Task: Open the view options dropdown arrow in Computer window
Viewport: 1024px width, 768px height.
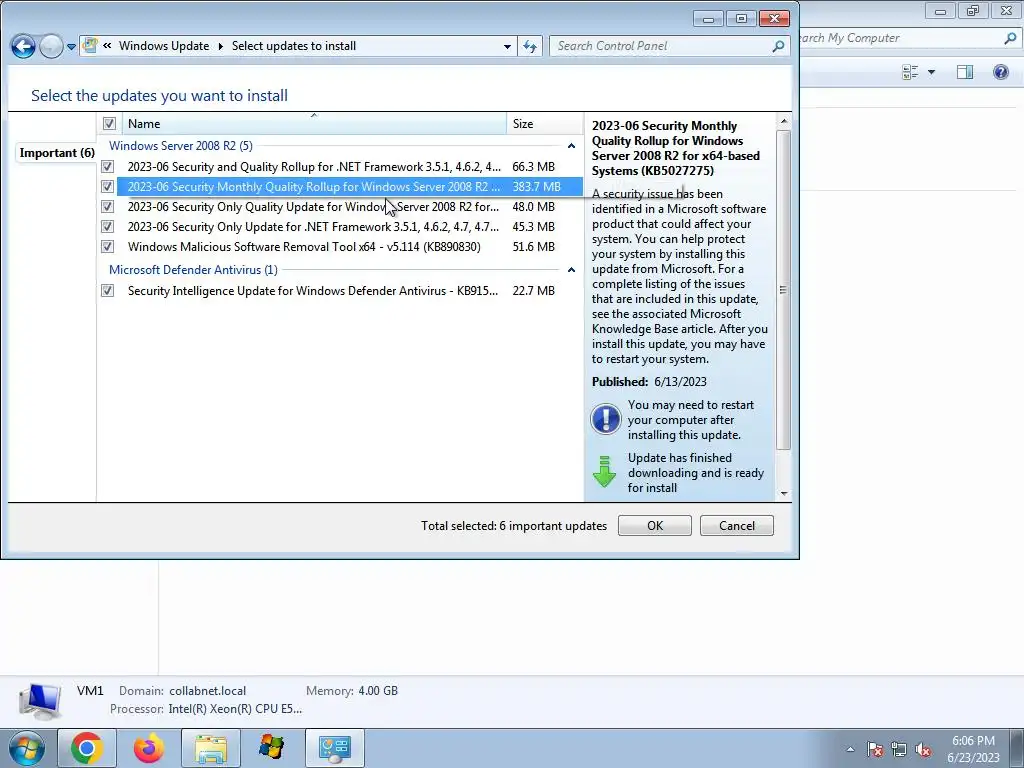Action: pos(931,72)
